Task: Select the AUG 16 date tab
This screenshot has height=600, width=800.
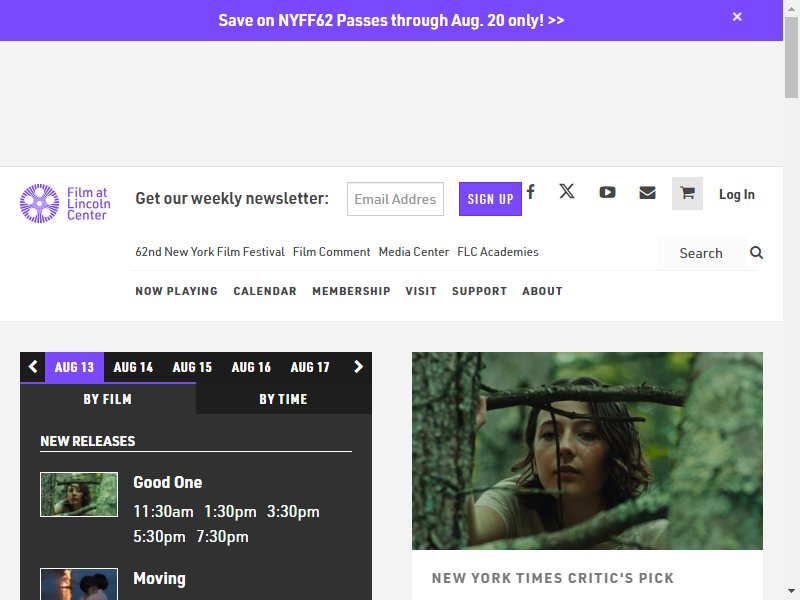Action: pos(251,367)
